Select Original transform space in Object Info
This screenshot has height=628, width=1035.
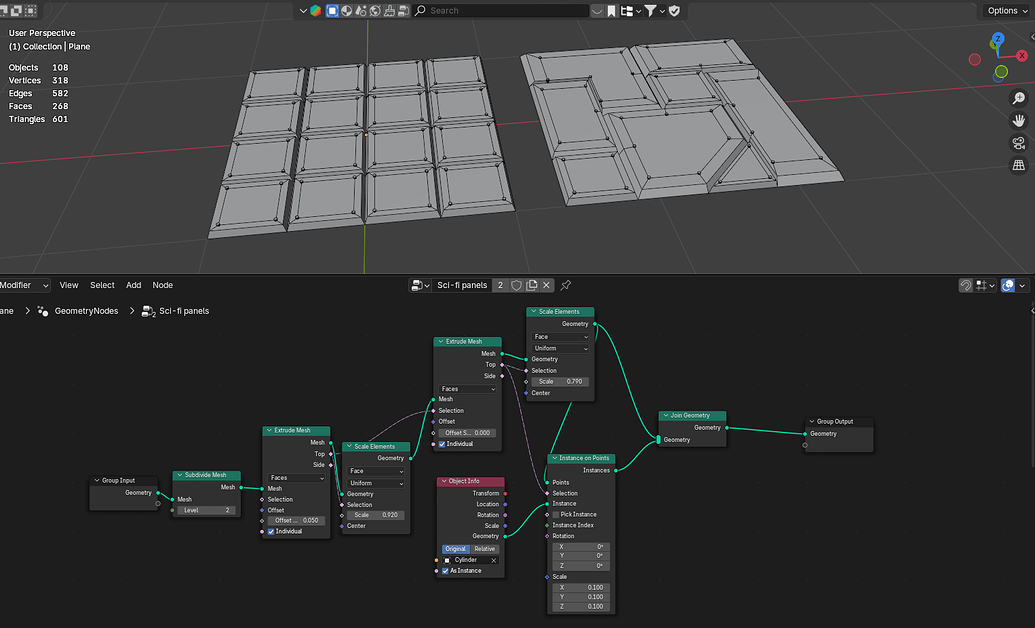point(455,549)
